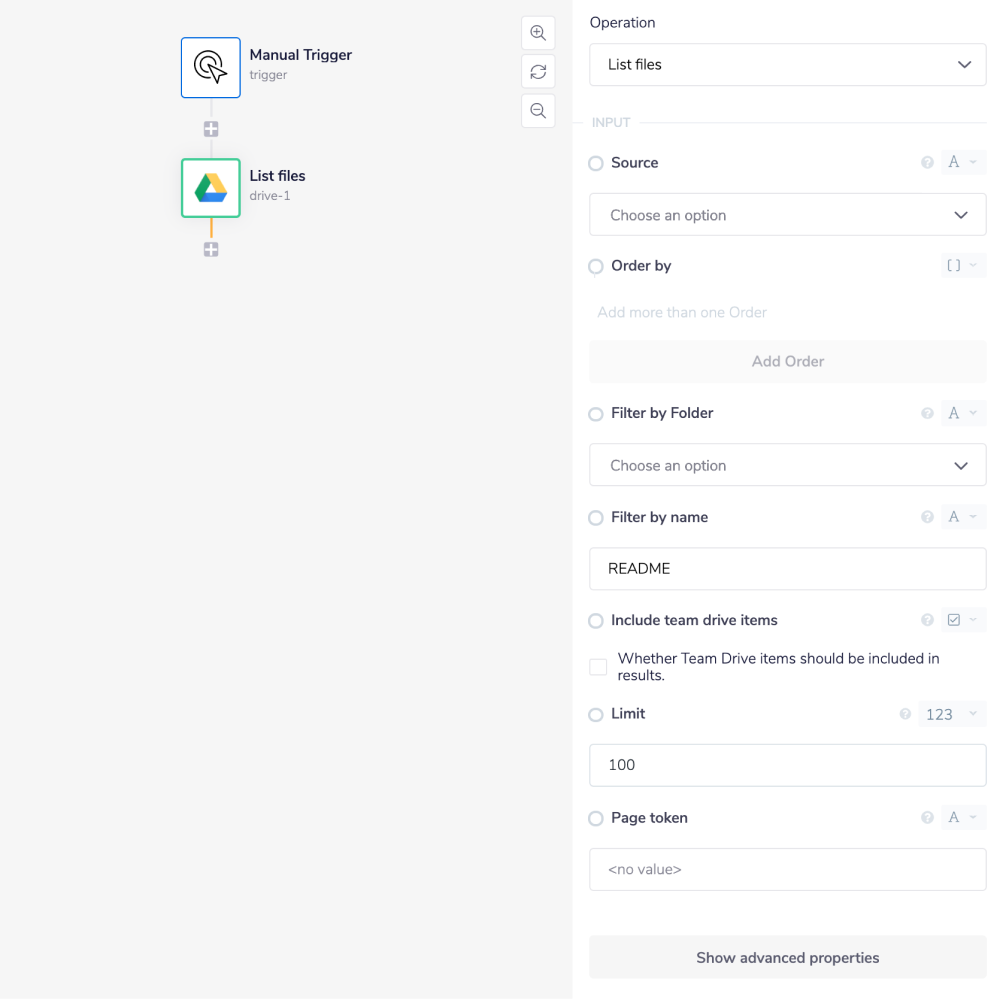This screenshot has width=1000, height=999.
Task: Click the Add Order button
Action: click(x=787, y=361)
